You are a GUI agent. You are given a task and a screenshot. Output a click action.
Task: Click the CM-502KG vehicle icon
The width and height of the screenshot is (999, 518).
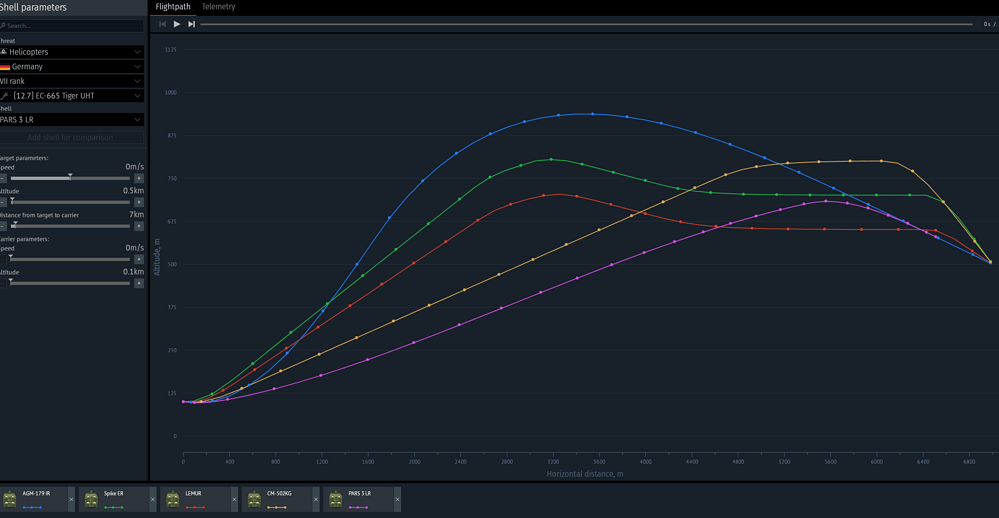click(x=254, y=500)
